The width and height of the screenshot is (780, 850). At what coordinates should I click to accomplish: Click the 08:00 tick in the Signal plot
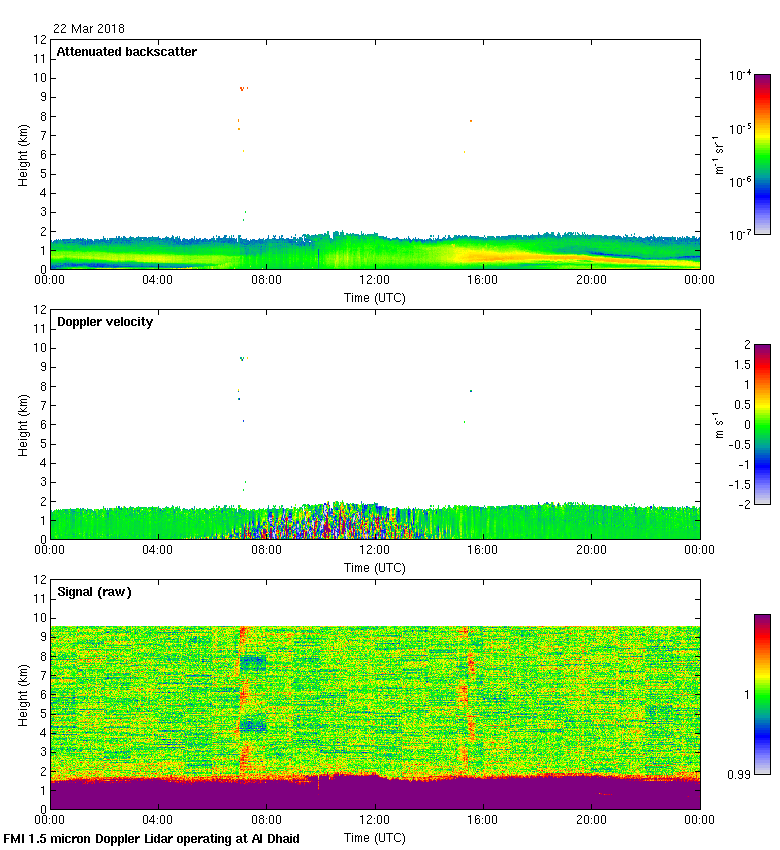[x=266, y=821]
